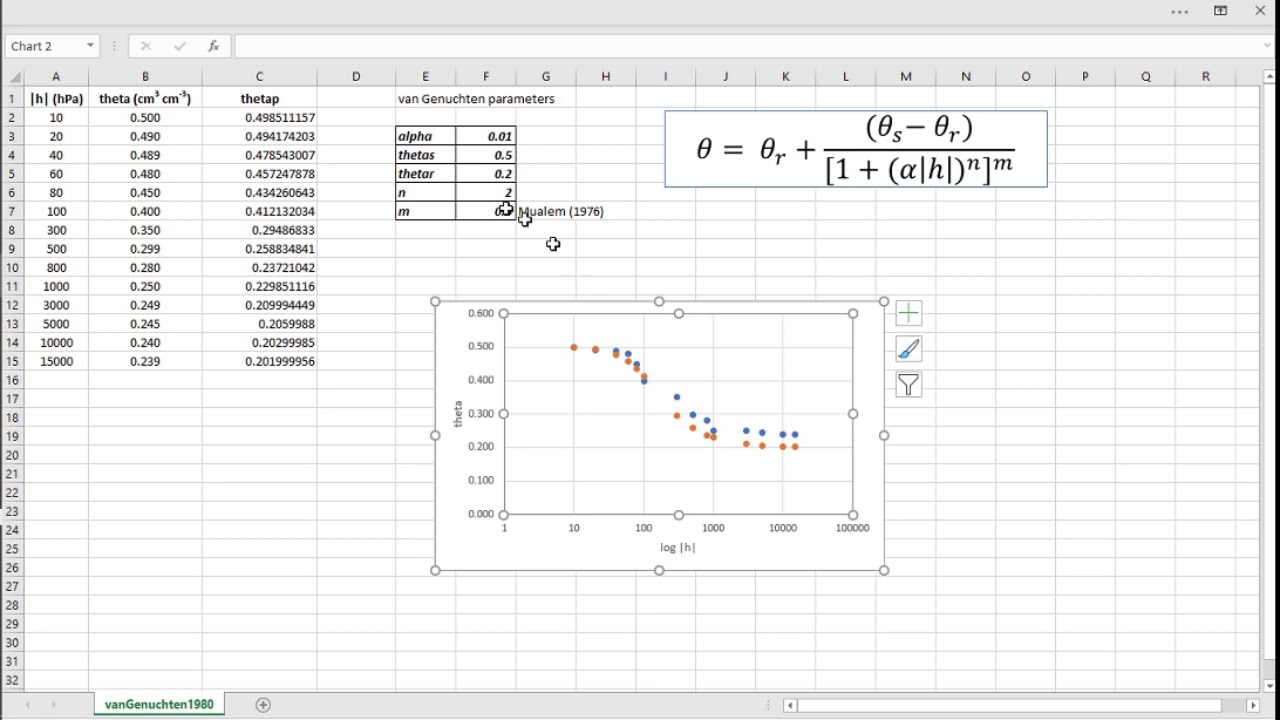Go to previous sheet using left arrow

tap(28, 705)
